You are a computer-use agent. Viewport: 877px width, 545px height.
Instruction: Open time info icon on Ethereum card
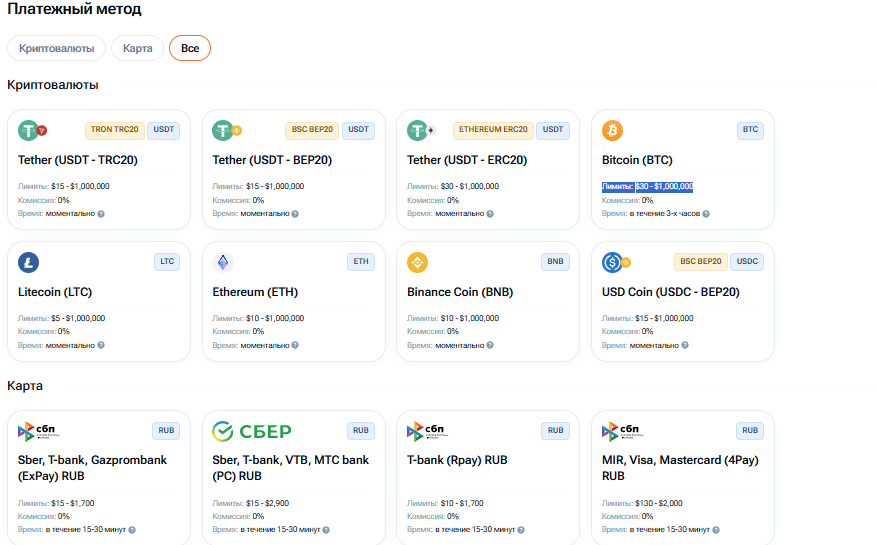[295, 345]
